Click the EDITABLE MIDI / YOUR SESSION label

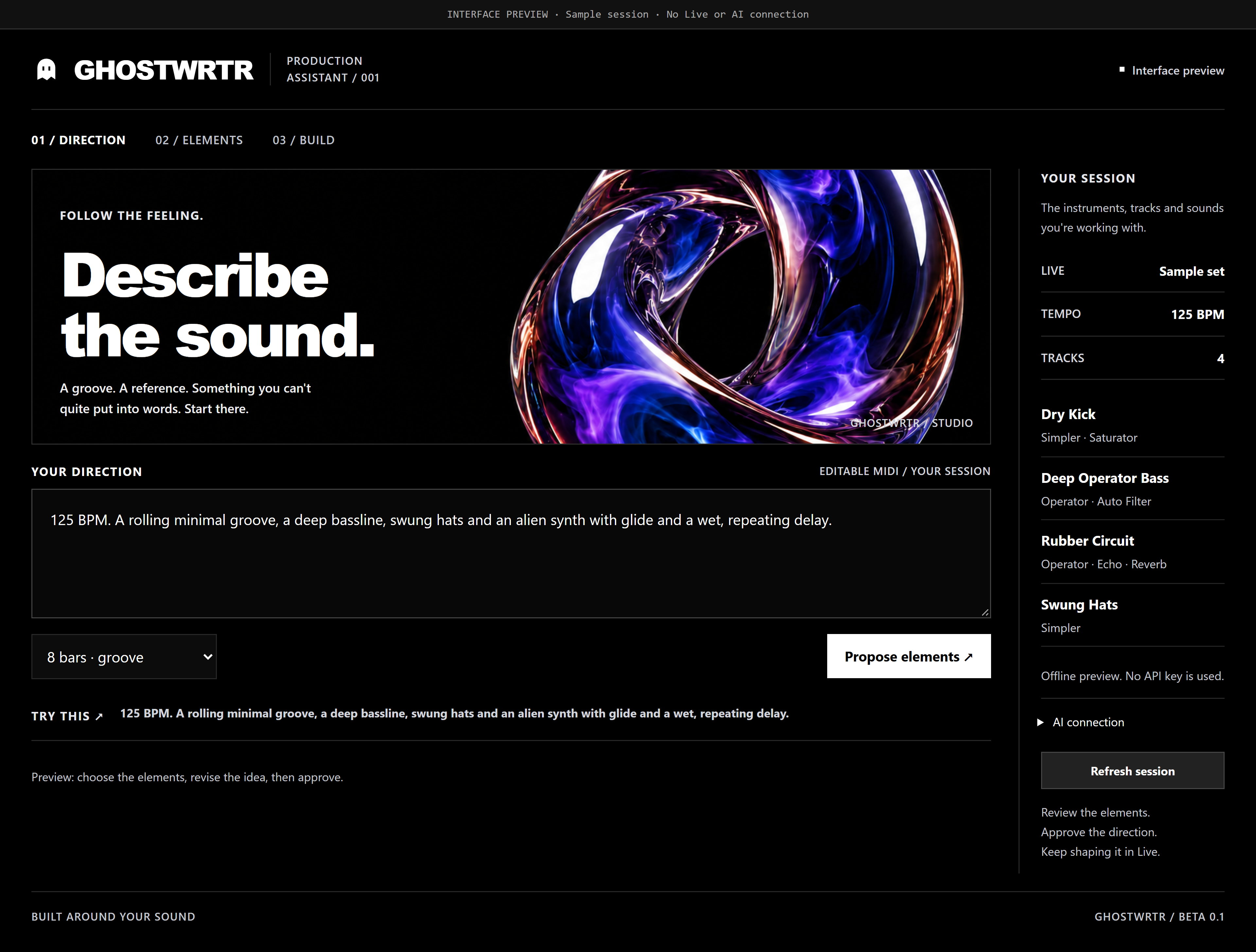coord(904,471)
